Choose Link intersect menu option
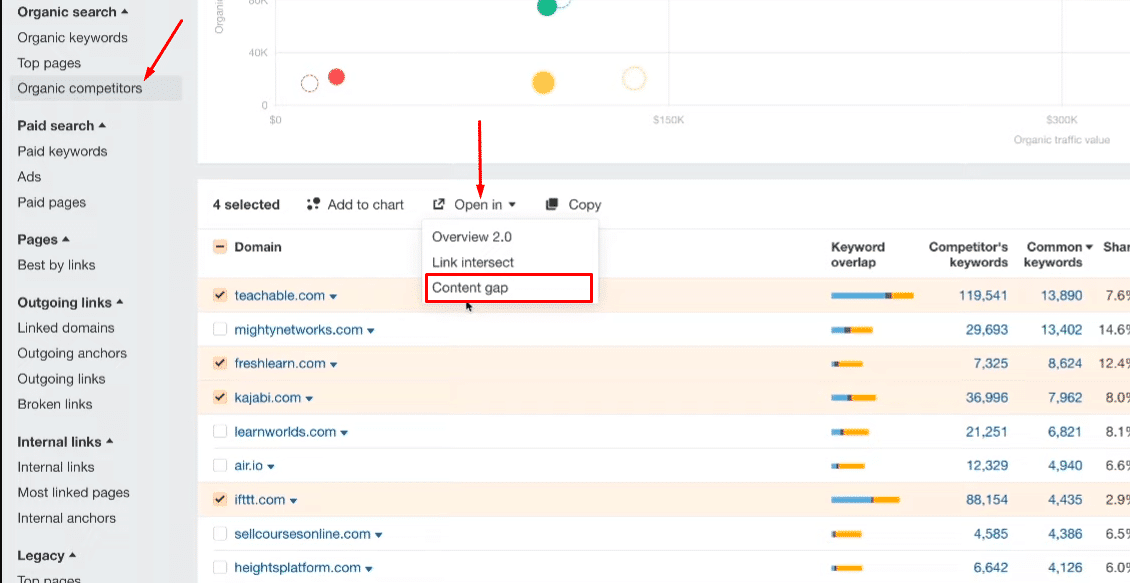The image size is (1130, 583). click(472, 262)
